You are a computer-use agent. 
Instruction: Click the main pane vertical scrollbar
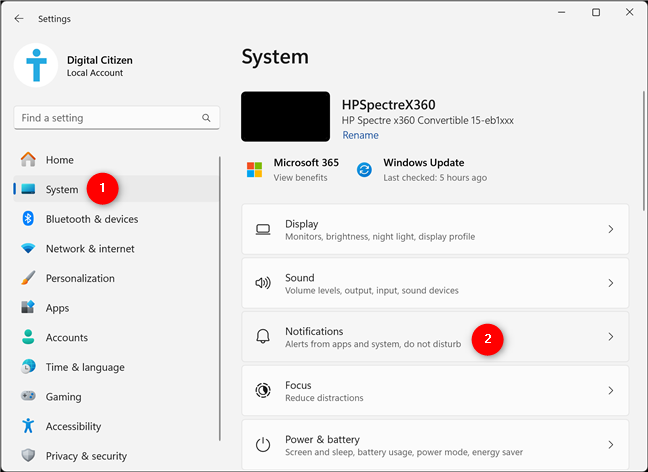pos(644,151)
